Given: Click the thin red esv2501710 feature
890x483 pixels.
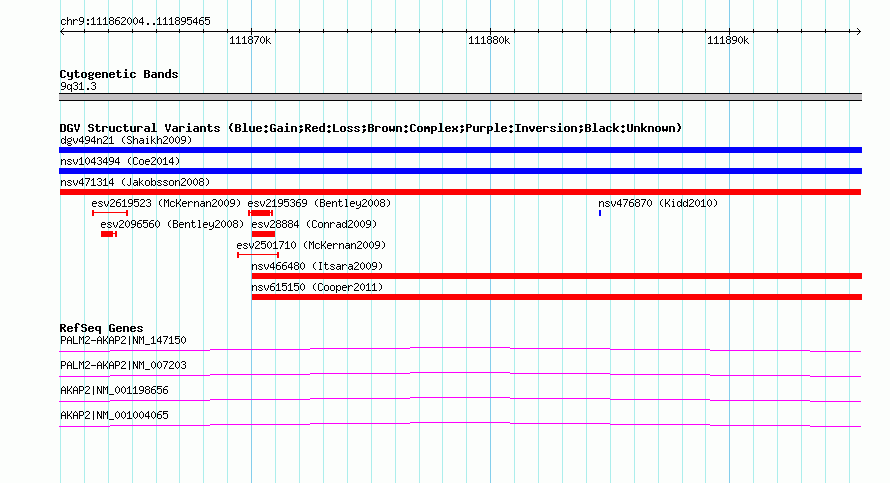Looking at the screenshot, I should tap(258, 255).
